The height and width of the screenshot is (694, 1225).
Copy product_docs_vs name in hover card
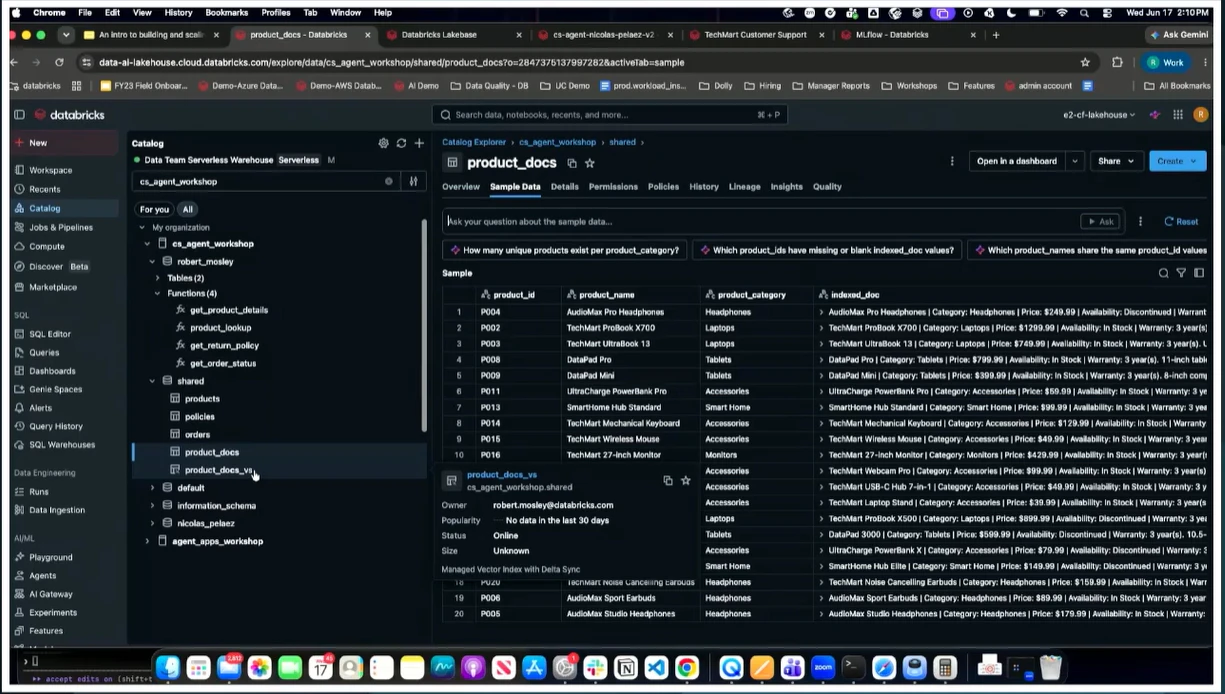point(668,481)
